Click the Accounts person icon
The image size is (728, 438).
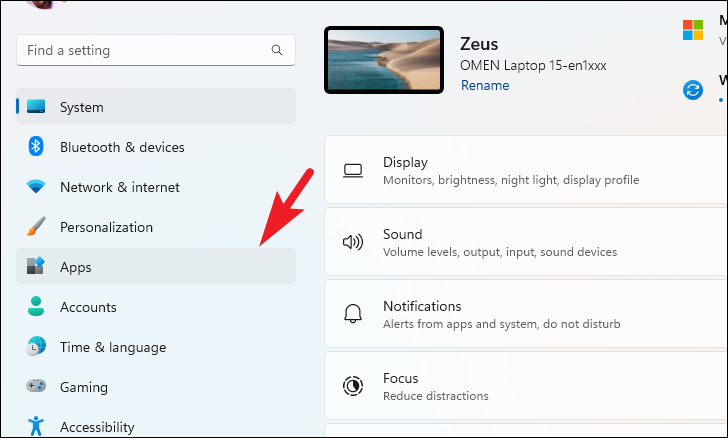coord(36,307)
